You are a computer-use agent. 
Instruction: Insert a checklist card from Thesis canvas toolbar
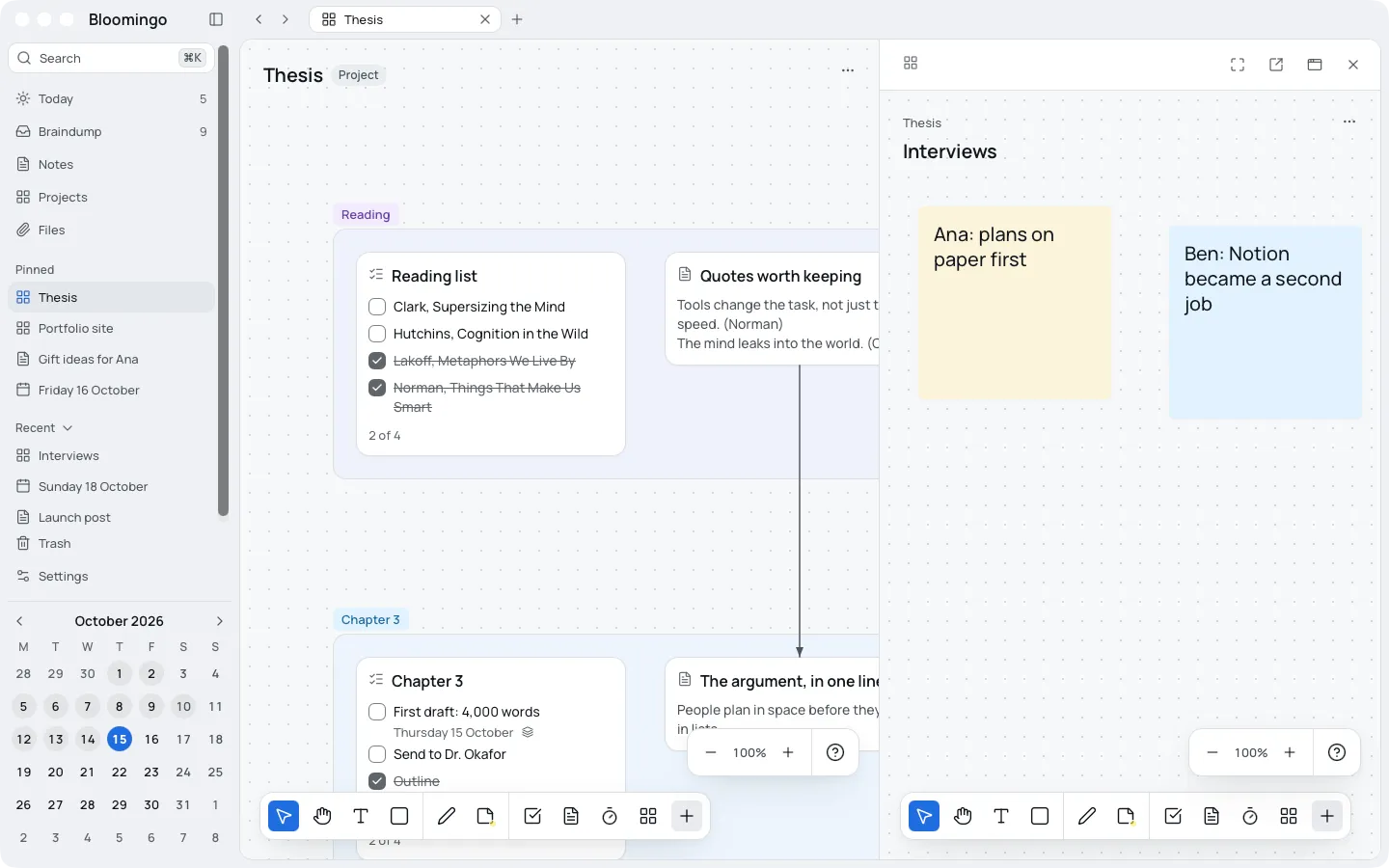[x=532, y=816]
